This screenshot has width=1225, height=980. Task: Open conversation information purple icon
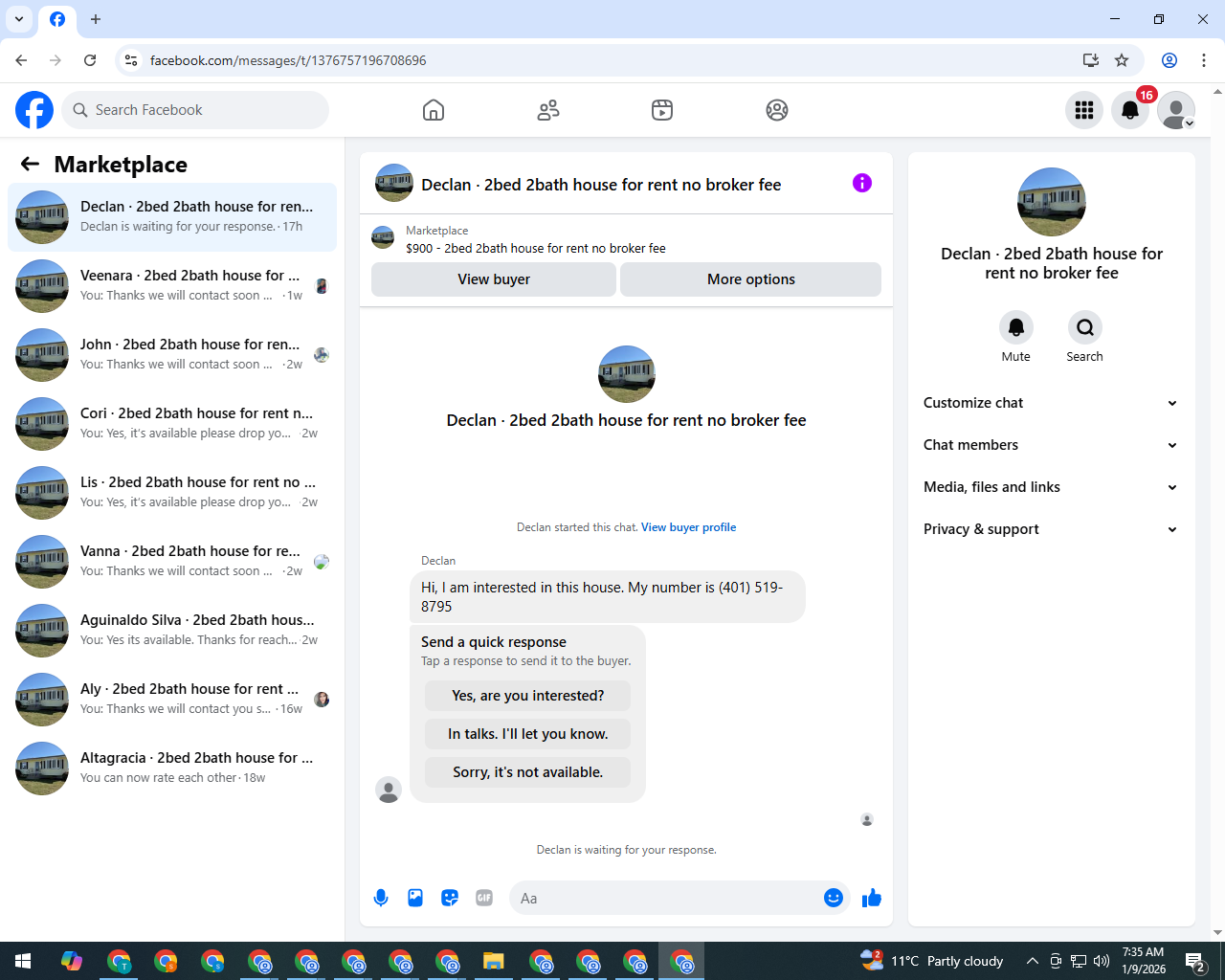[862, 183]
